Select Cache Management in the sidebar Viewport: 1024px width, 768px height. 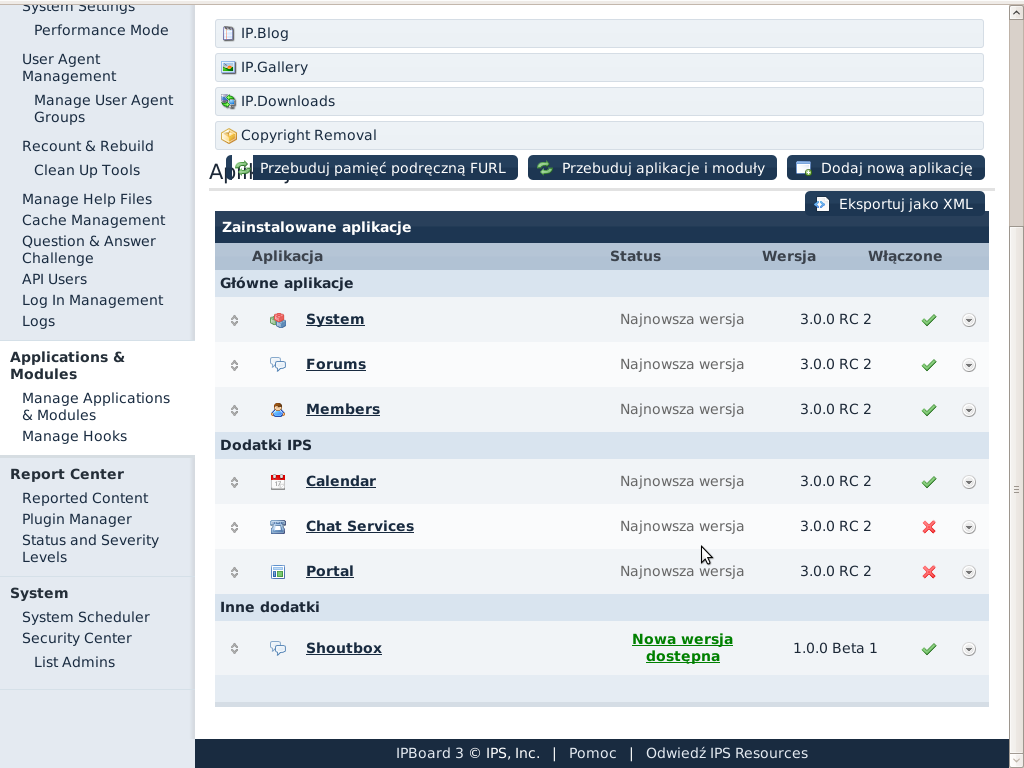pos(94,220)
